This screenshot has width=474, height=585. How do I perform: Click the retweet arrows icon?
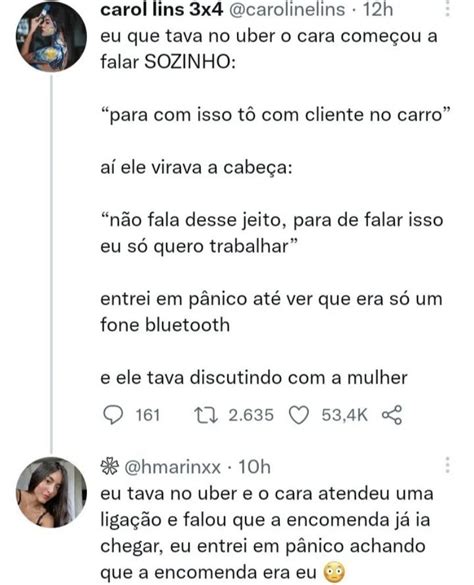pos(206,415)
